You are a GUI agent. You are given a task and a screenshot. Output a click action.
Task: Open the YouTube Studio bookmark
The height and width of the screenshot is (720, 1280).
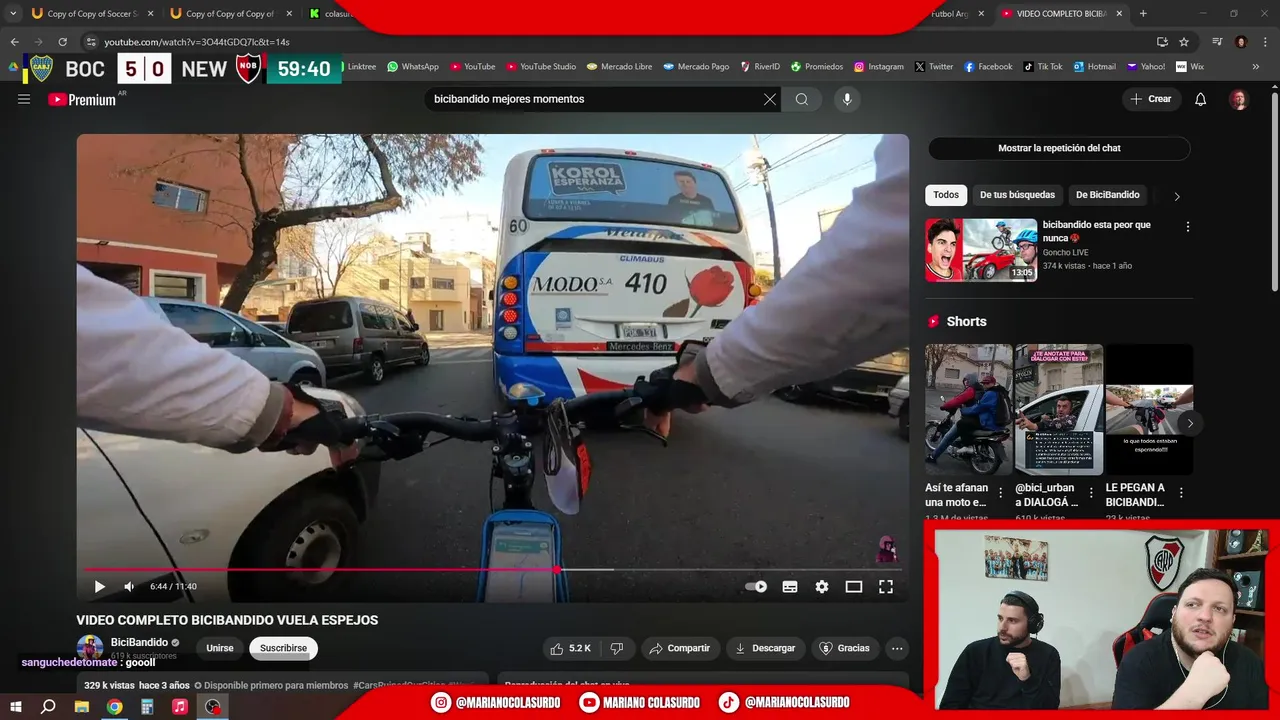pyautogui.click(x=541, y=67)
